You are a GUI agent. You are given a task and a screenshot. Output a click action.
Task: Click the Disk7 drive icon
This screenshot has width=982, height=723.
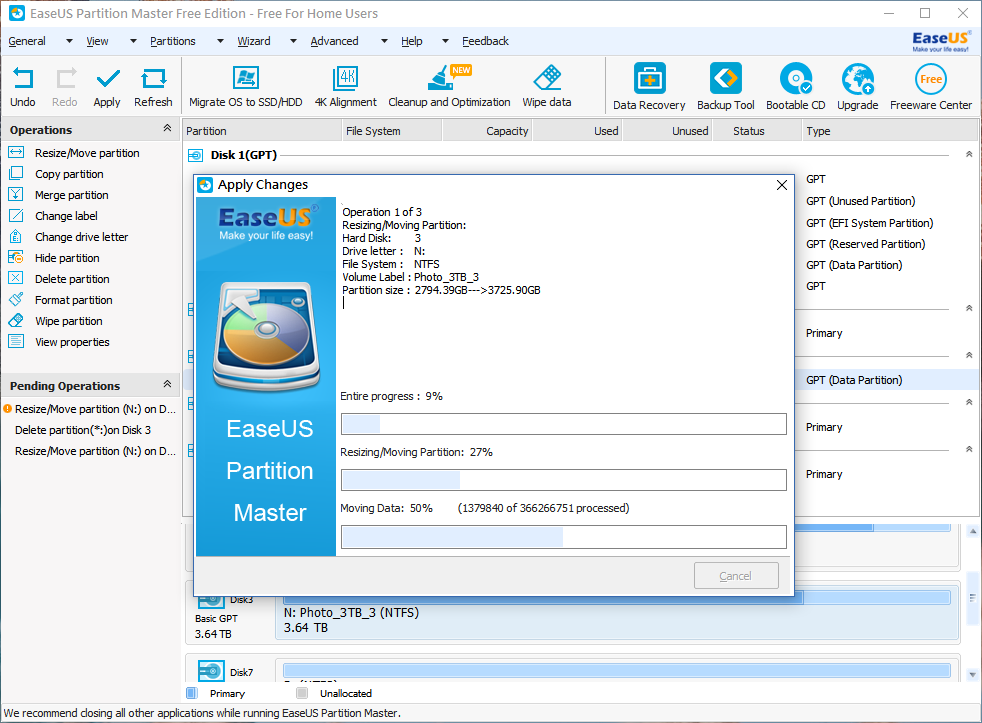pos(211,671)
